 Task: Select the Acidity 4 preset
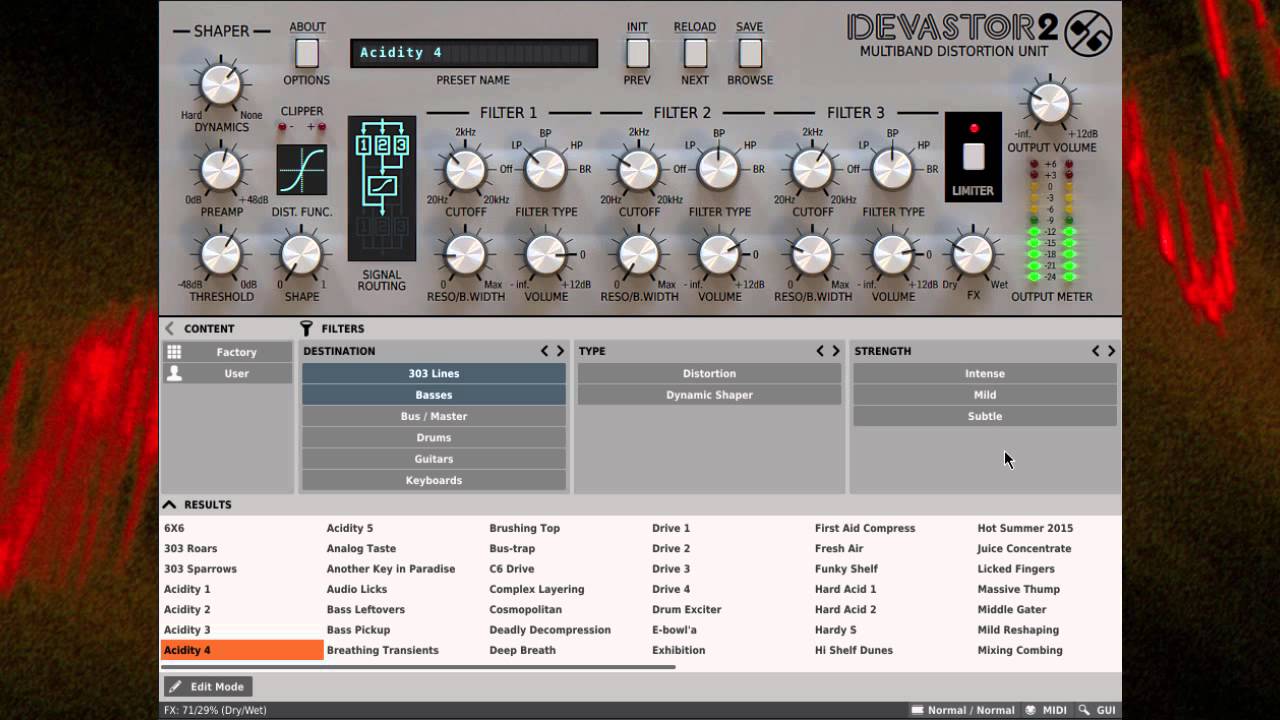click(242, 650)
